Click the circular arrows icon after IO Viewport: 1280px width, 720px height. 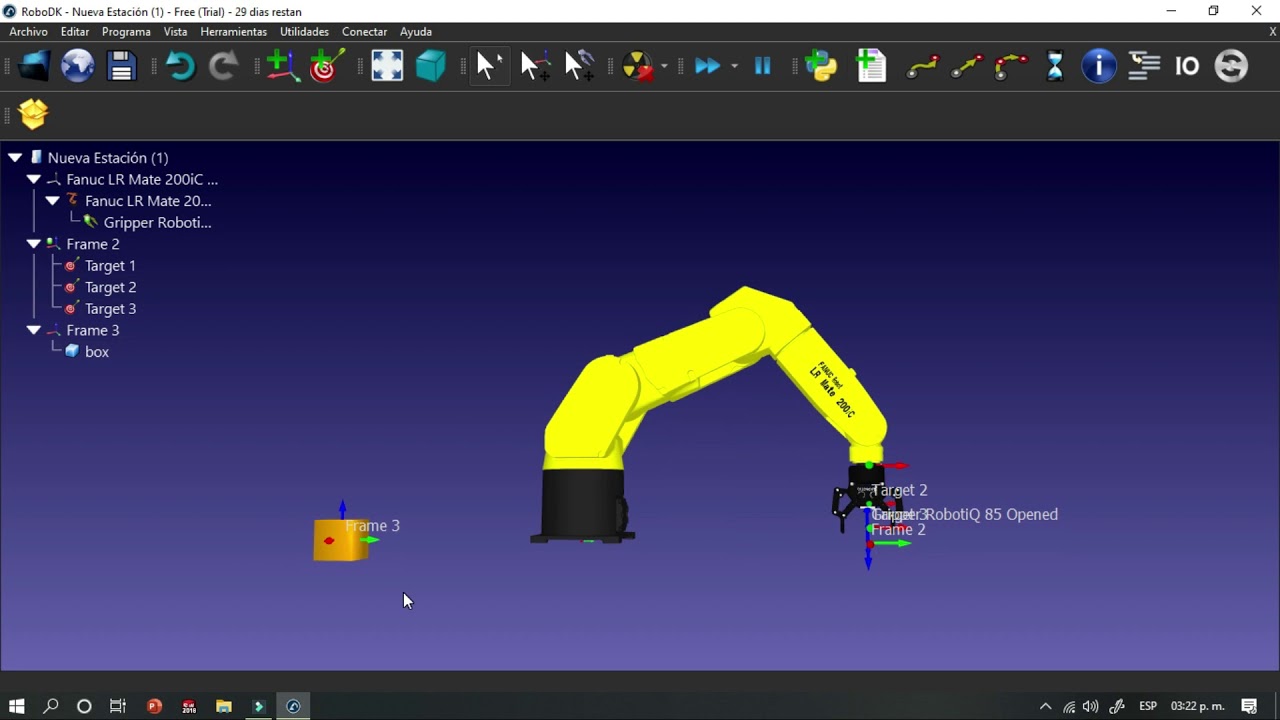(1231, 67)
